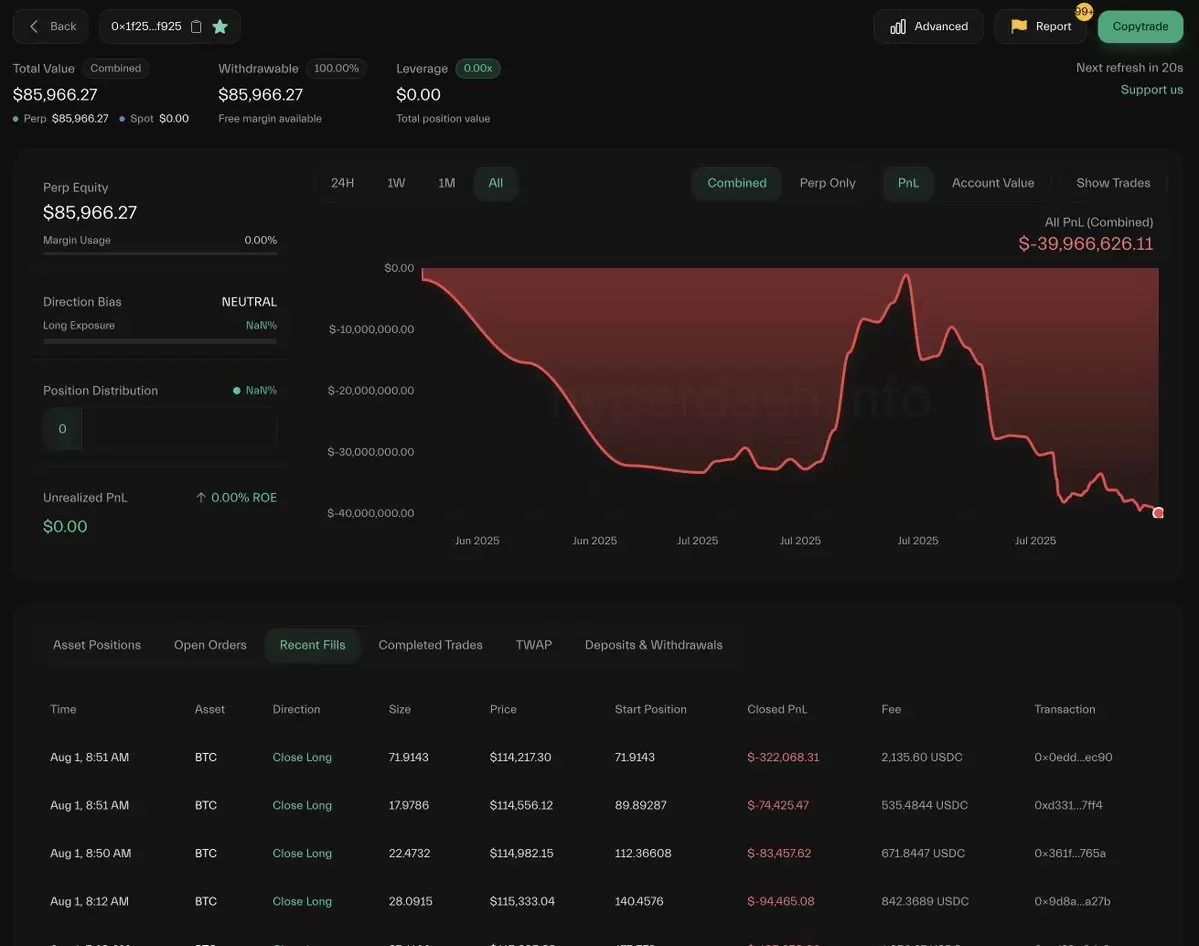This screenshot has width=1199, height=946.
Task: Click the 99+ notification badge
Action: point(1084,12)
